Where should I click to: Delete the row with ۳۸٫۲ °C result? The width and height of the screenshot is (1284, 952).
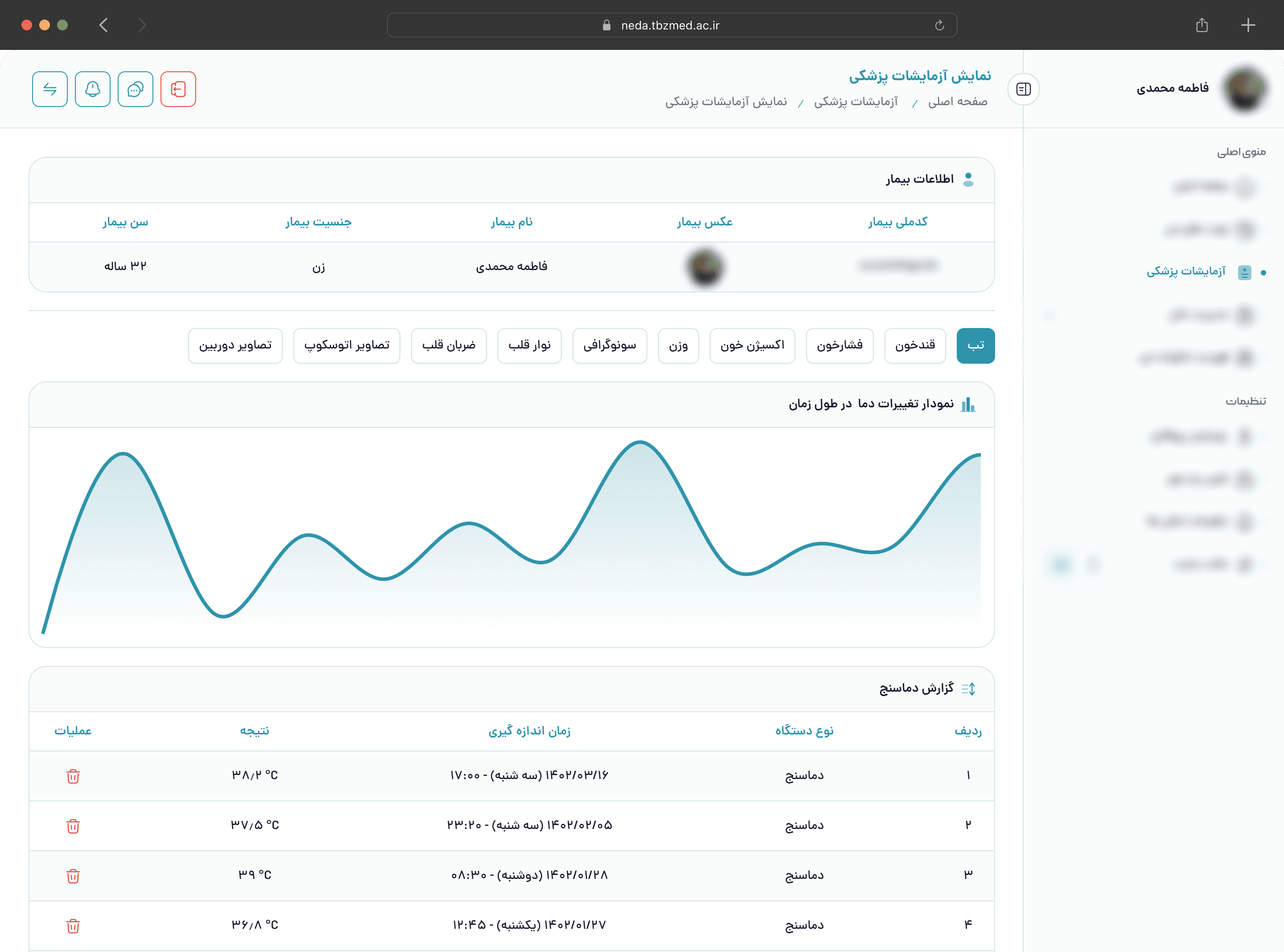pos(73,776)
